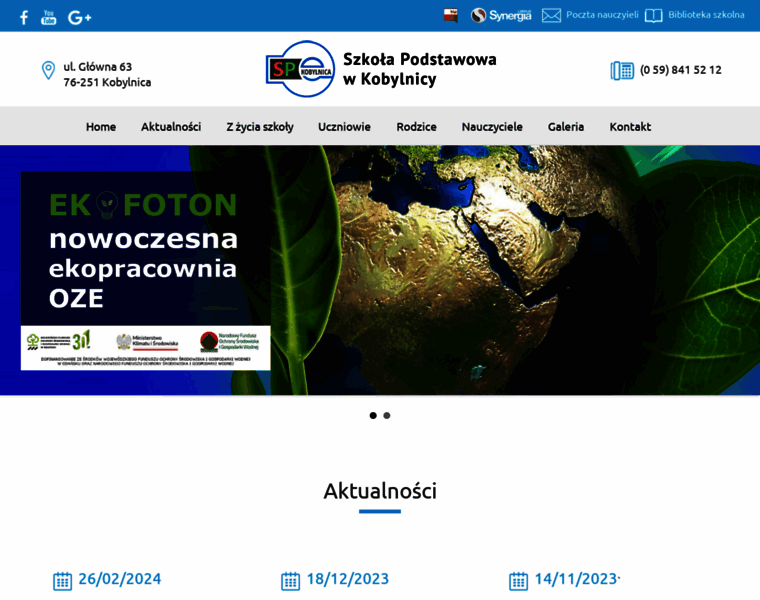Open the Poczta nauczycieli link
760x600 pixels.
pyautogui.click(x=602, y=15)
